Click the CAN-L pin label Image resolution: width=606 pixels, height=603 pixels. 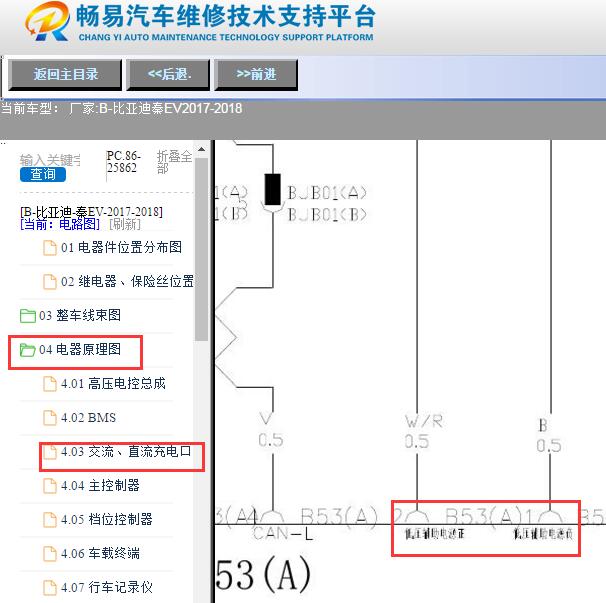pos(283,534)
